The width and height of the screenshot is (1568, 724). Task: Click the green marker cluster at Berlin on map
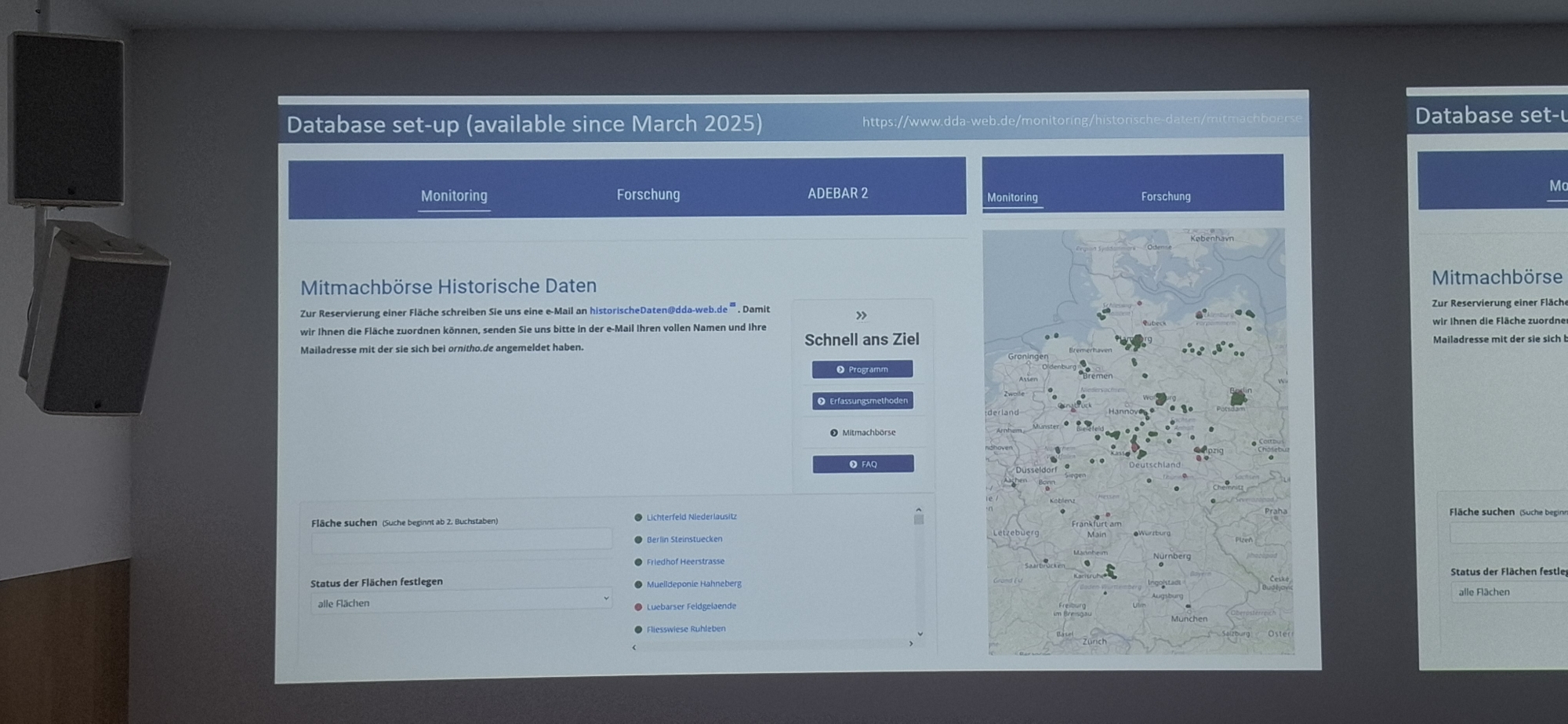click(1238, 399)
